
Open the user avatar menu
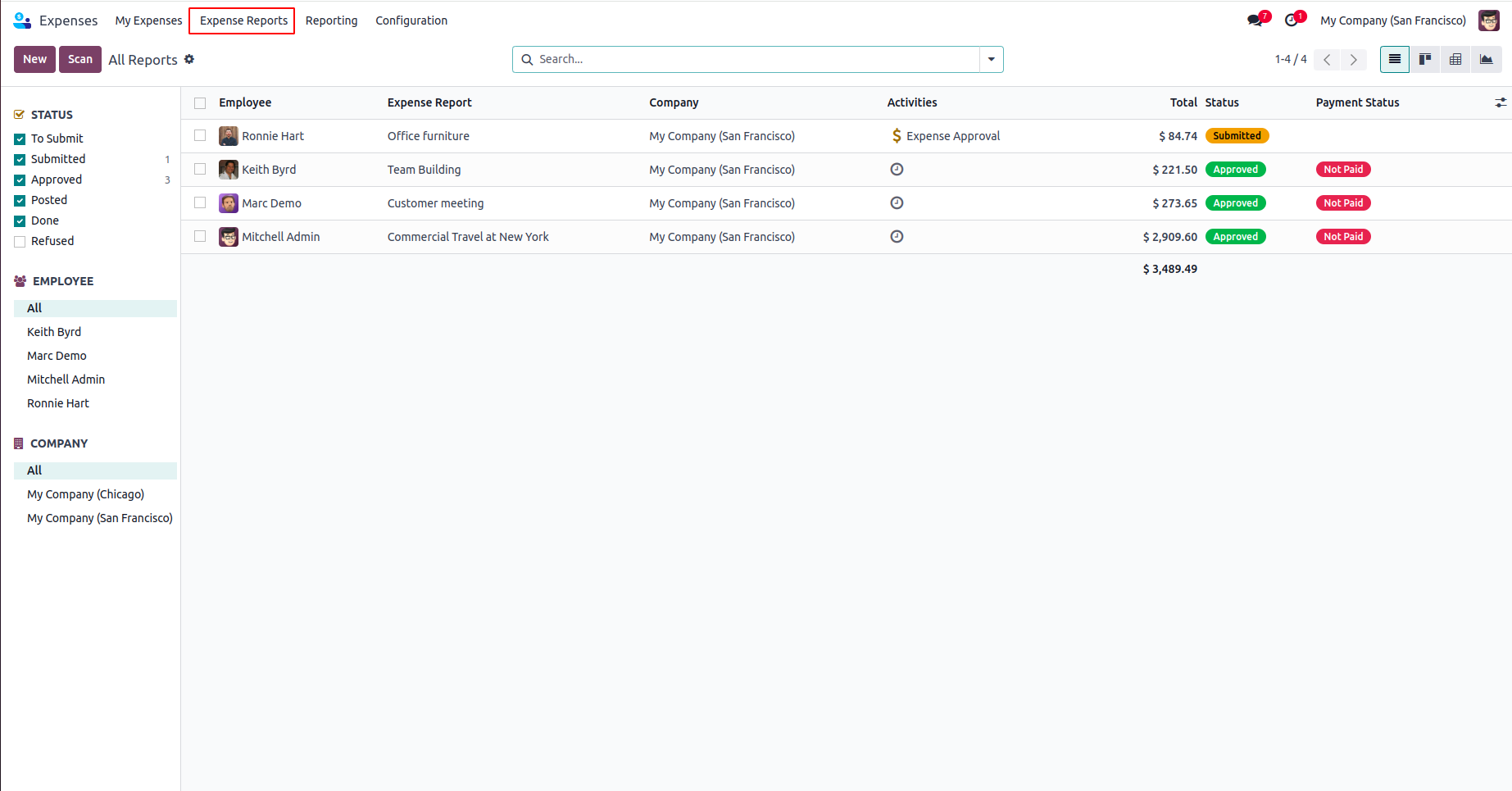[1488, 20]
